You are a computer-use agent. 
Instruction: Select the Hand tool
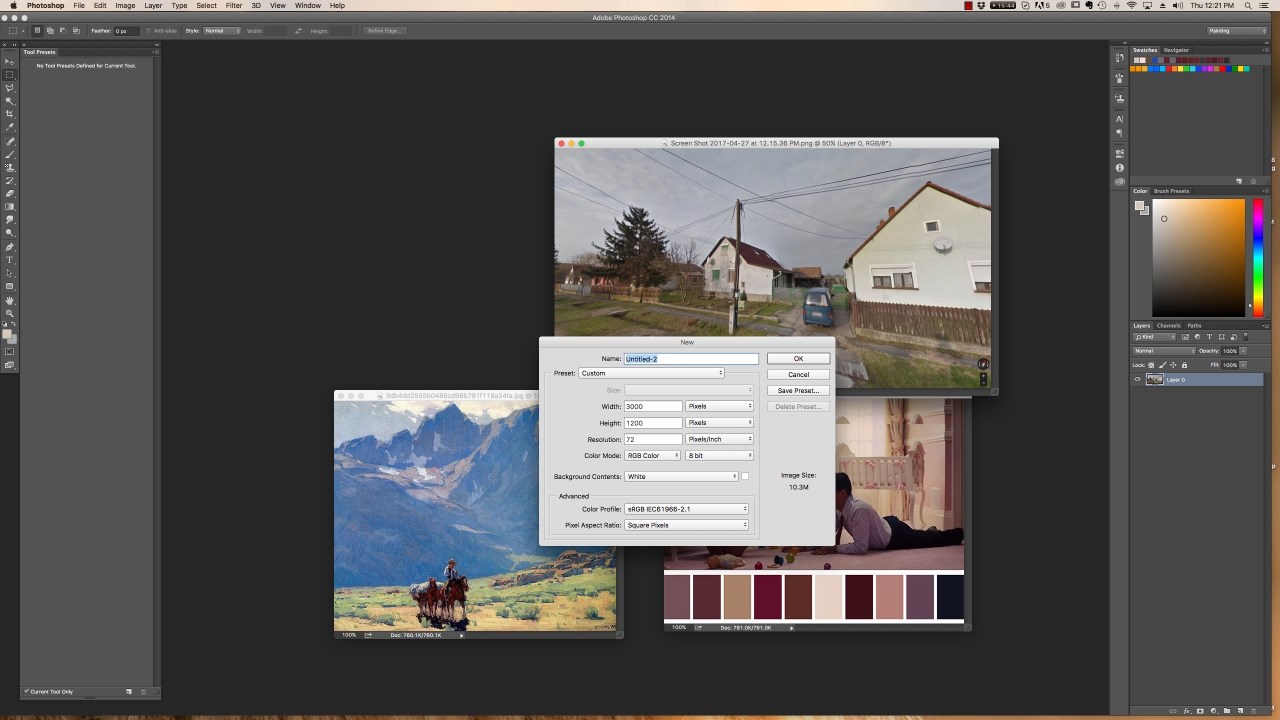tap(10, 300)
